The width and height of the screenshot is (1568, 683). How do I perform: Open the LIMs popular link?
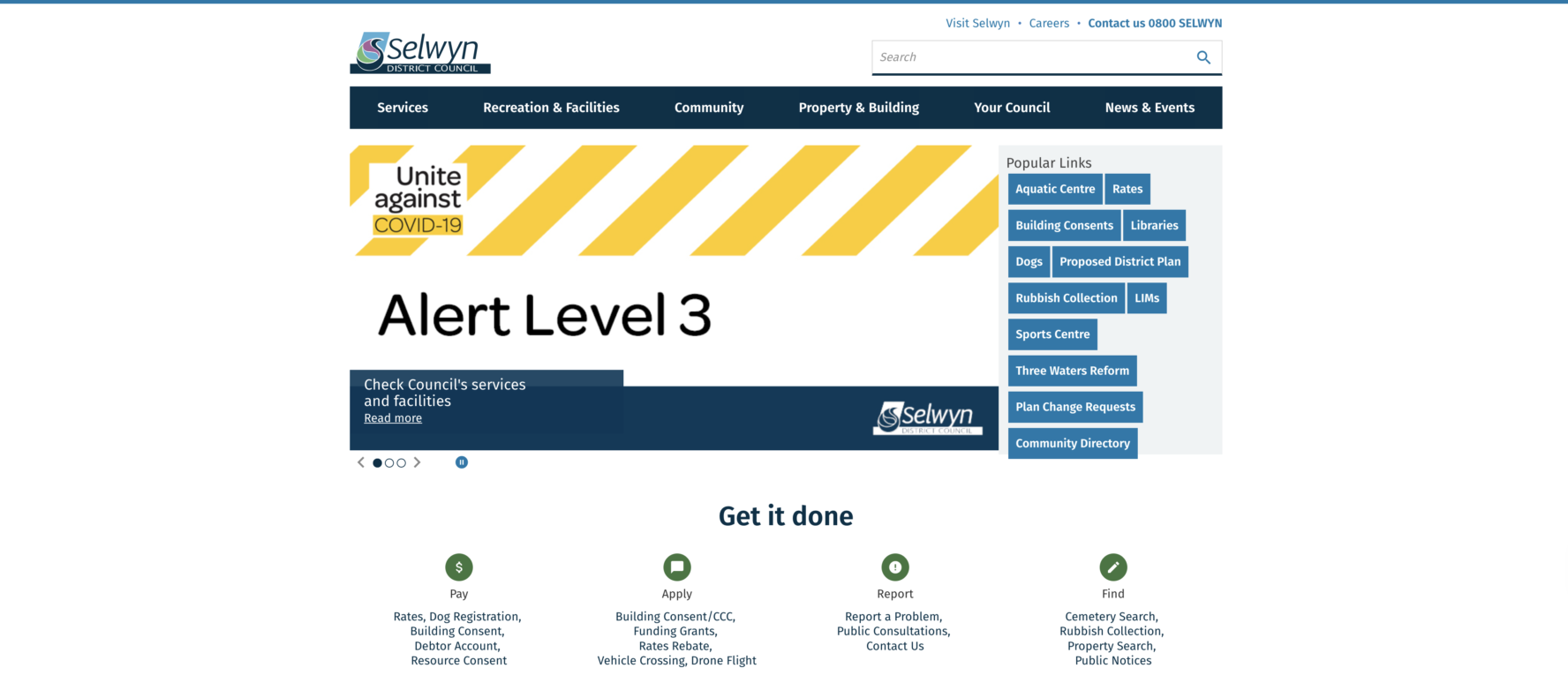(x=1147, y=298)
